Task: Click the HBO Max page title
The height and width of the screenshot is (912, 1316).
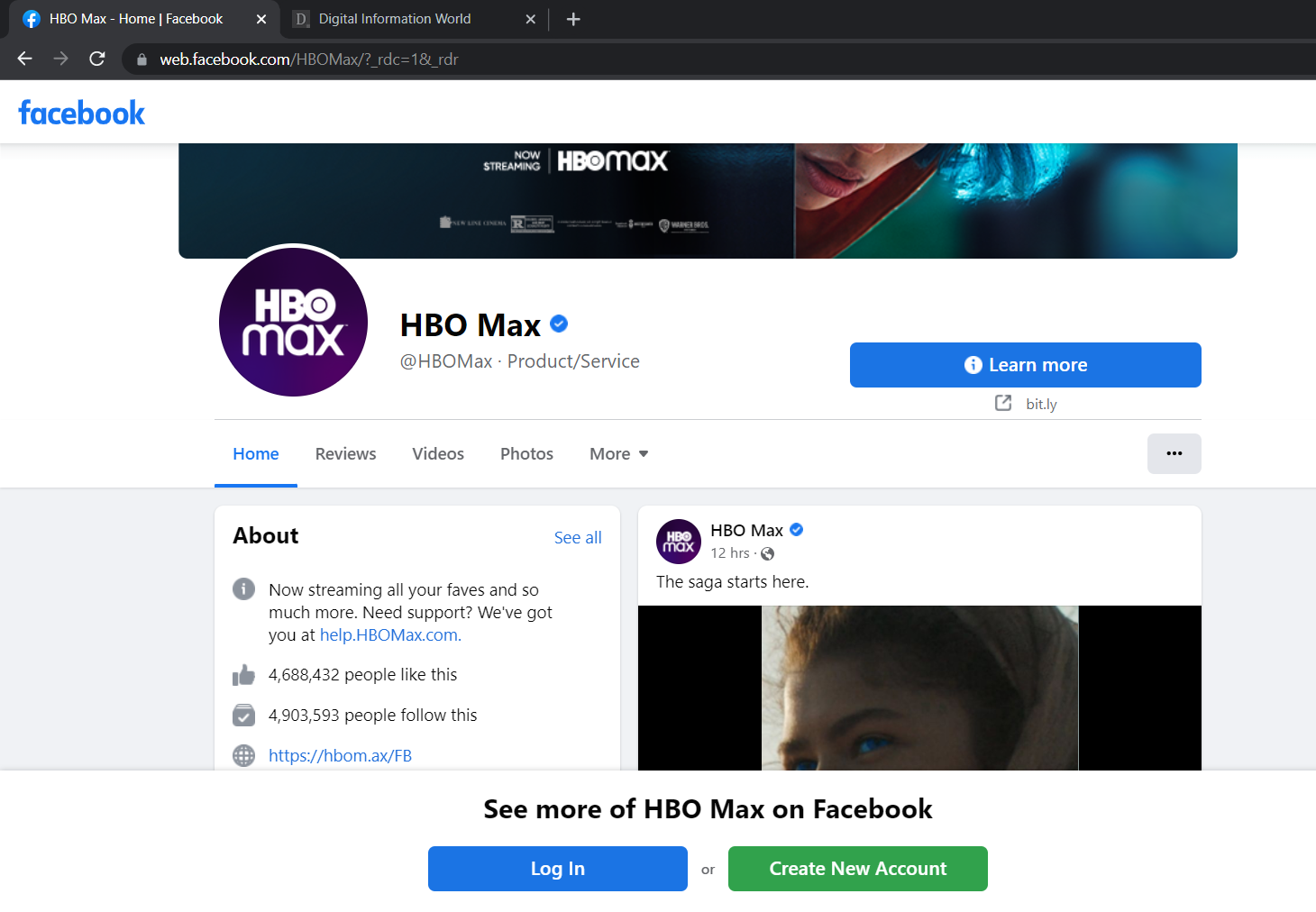Action: pyautogui.click(x=471, y=324)
